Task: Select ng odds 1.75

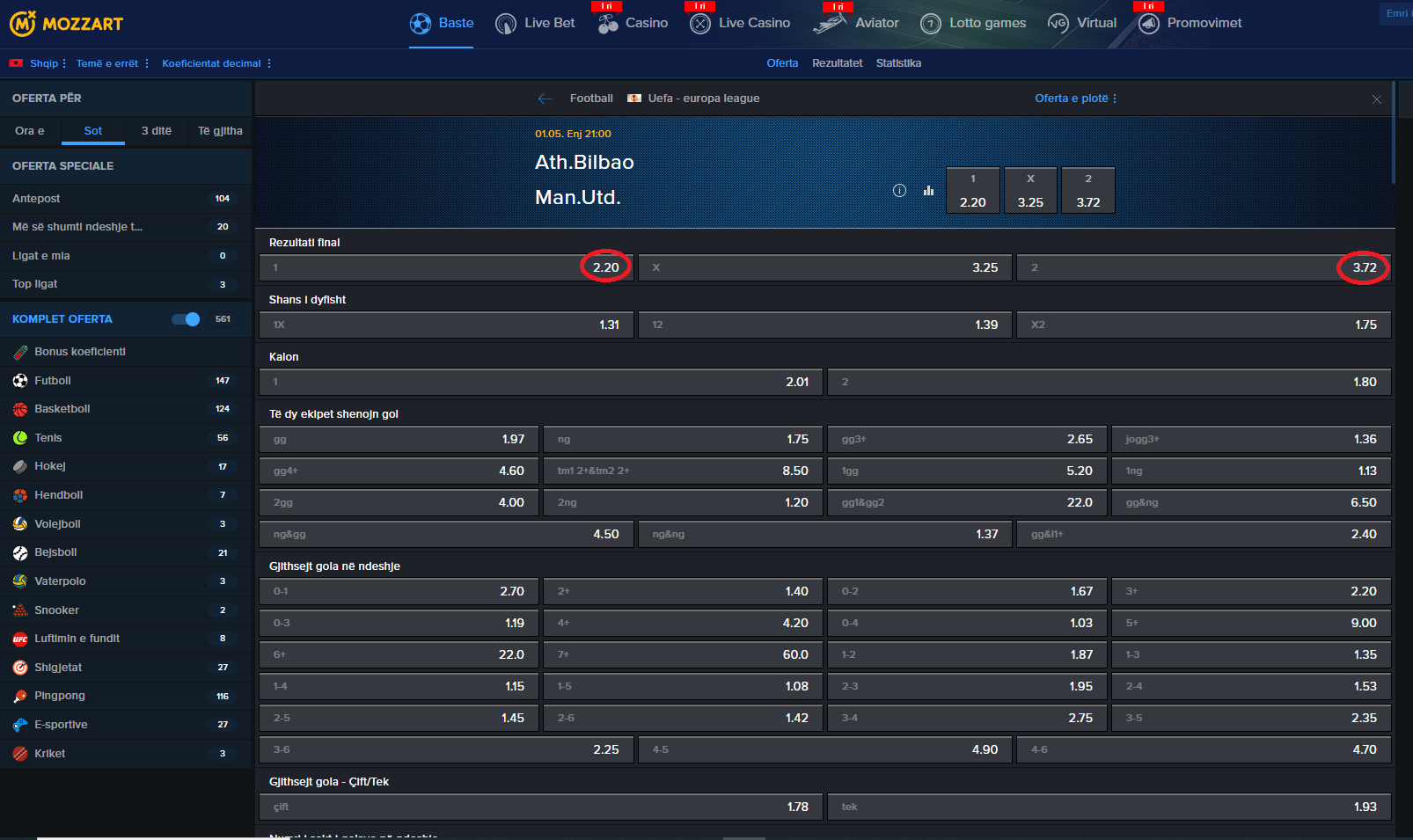Action: pyautogui.click(x=683, y=439)
